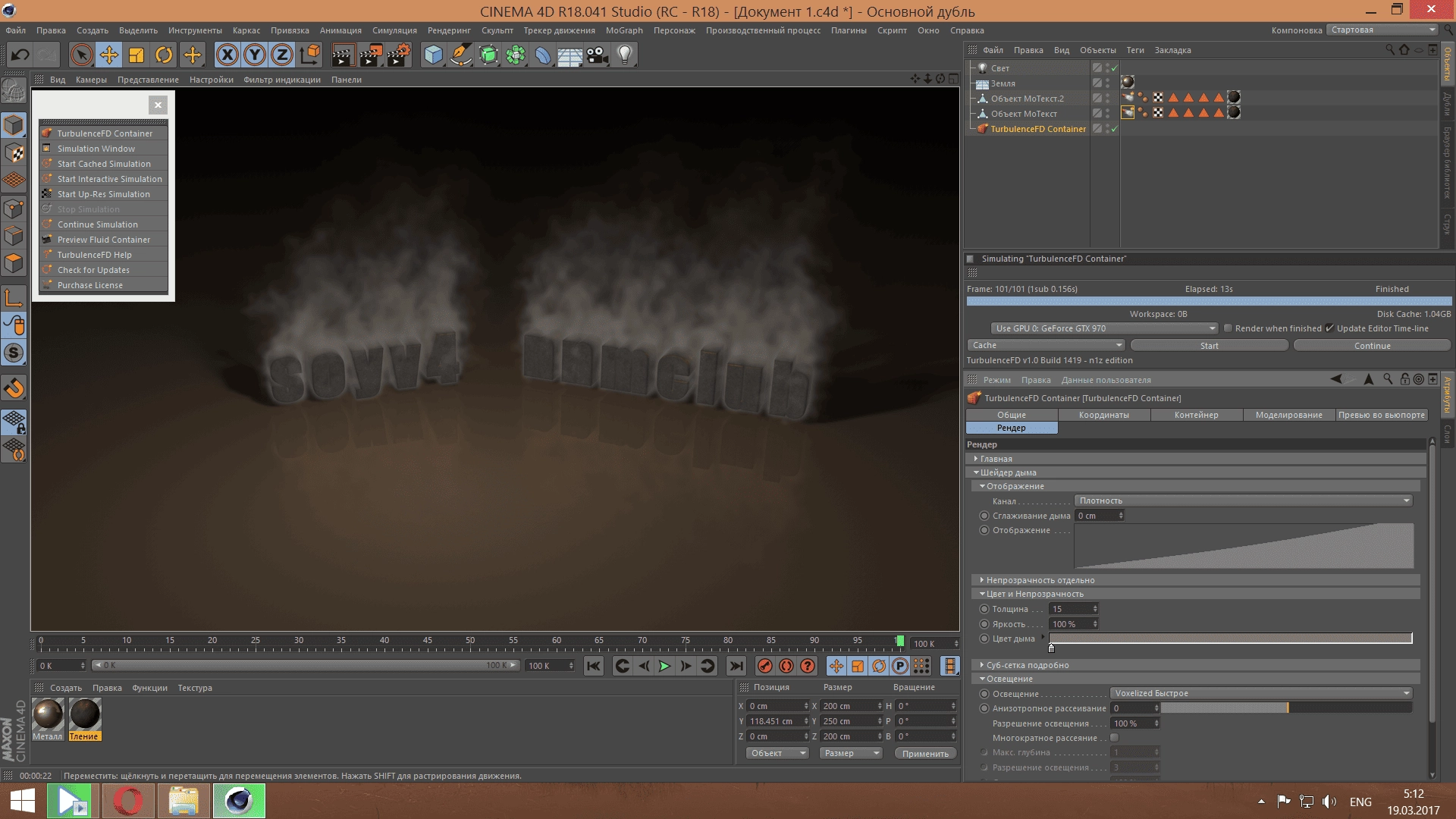Play animation forwards
Viewport: 1456px width, 819px height.
tap(664, 666)
